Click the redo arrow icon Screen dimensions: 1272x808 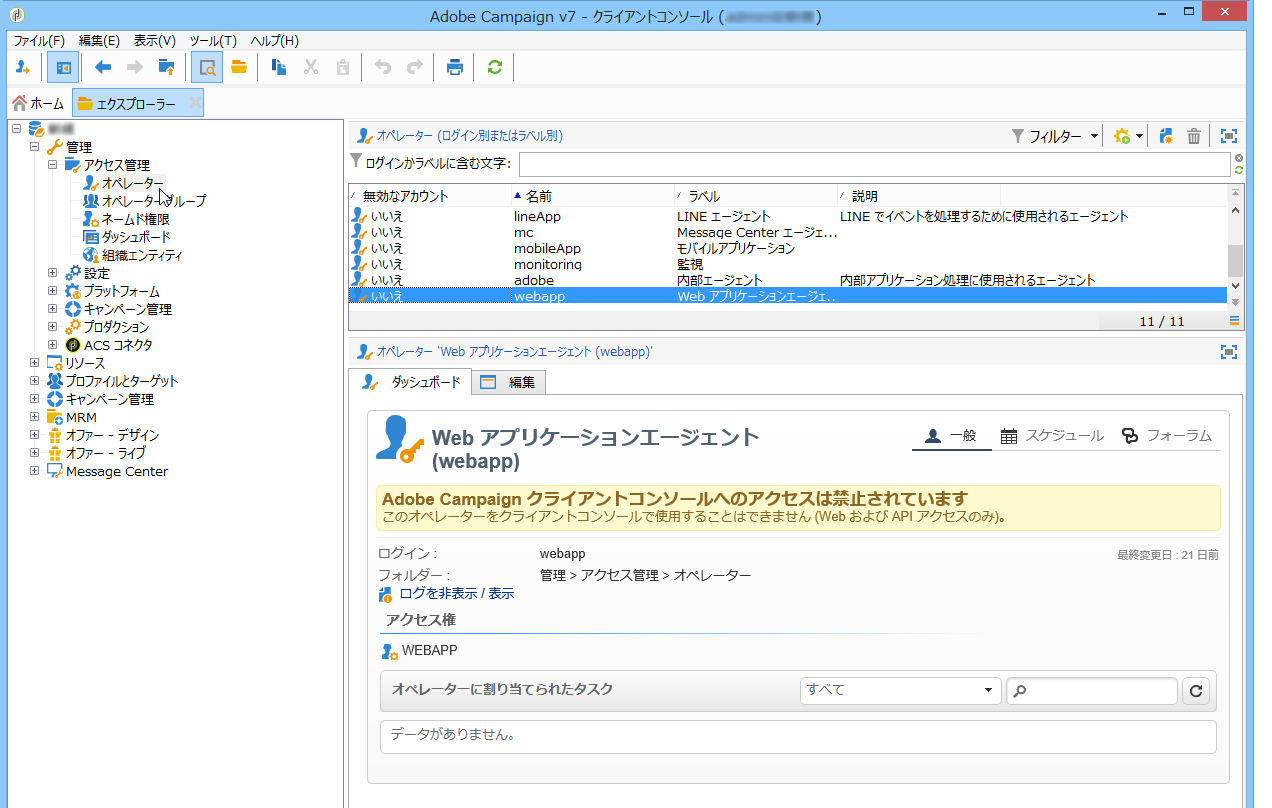click(414, 68)
